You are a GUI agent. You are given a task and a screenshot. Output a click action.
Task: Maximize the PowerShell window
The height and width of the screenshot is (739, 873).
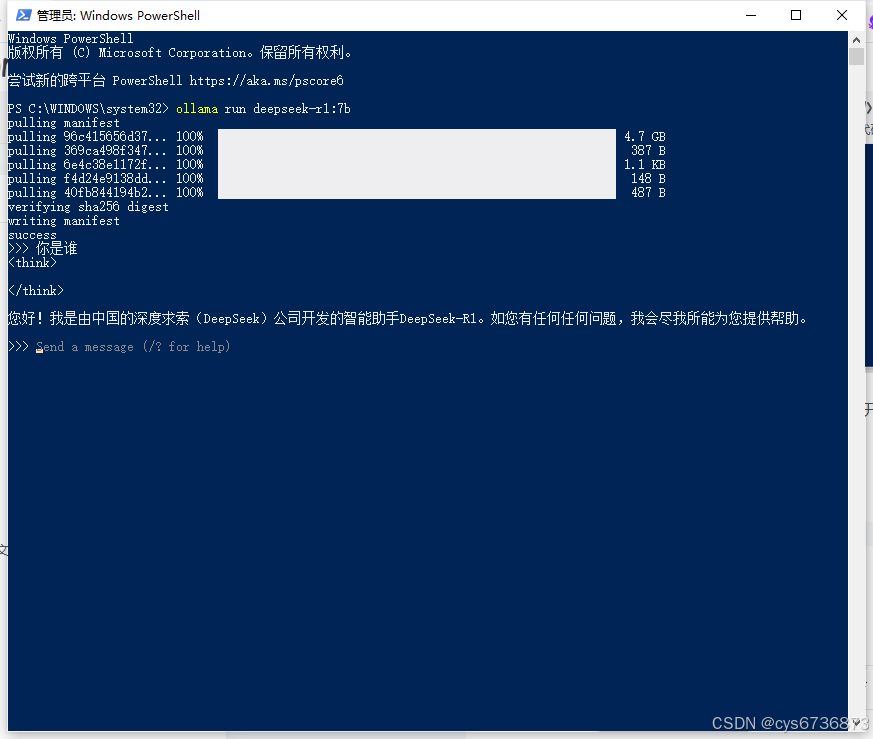click(x=796, y=16)
